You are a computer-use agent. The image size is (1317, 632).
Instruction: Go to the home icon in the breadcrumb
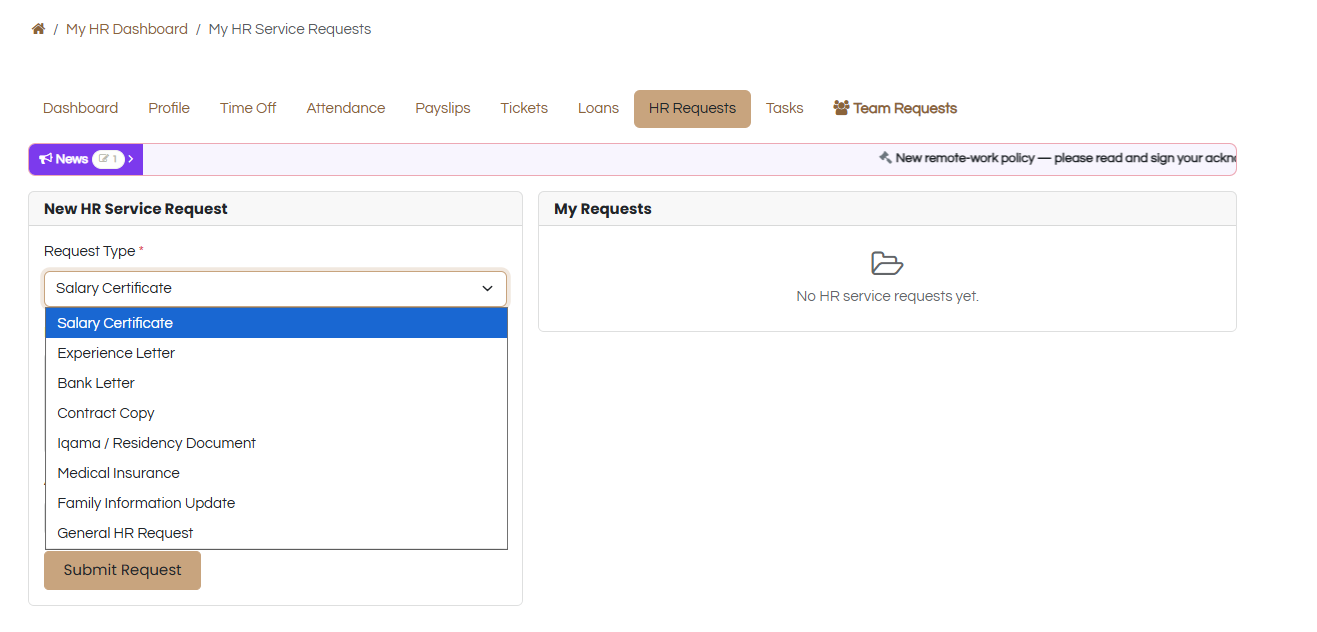(x=38, y=29)
